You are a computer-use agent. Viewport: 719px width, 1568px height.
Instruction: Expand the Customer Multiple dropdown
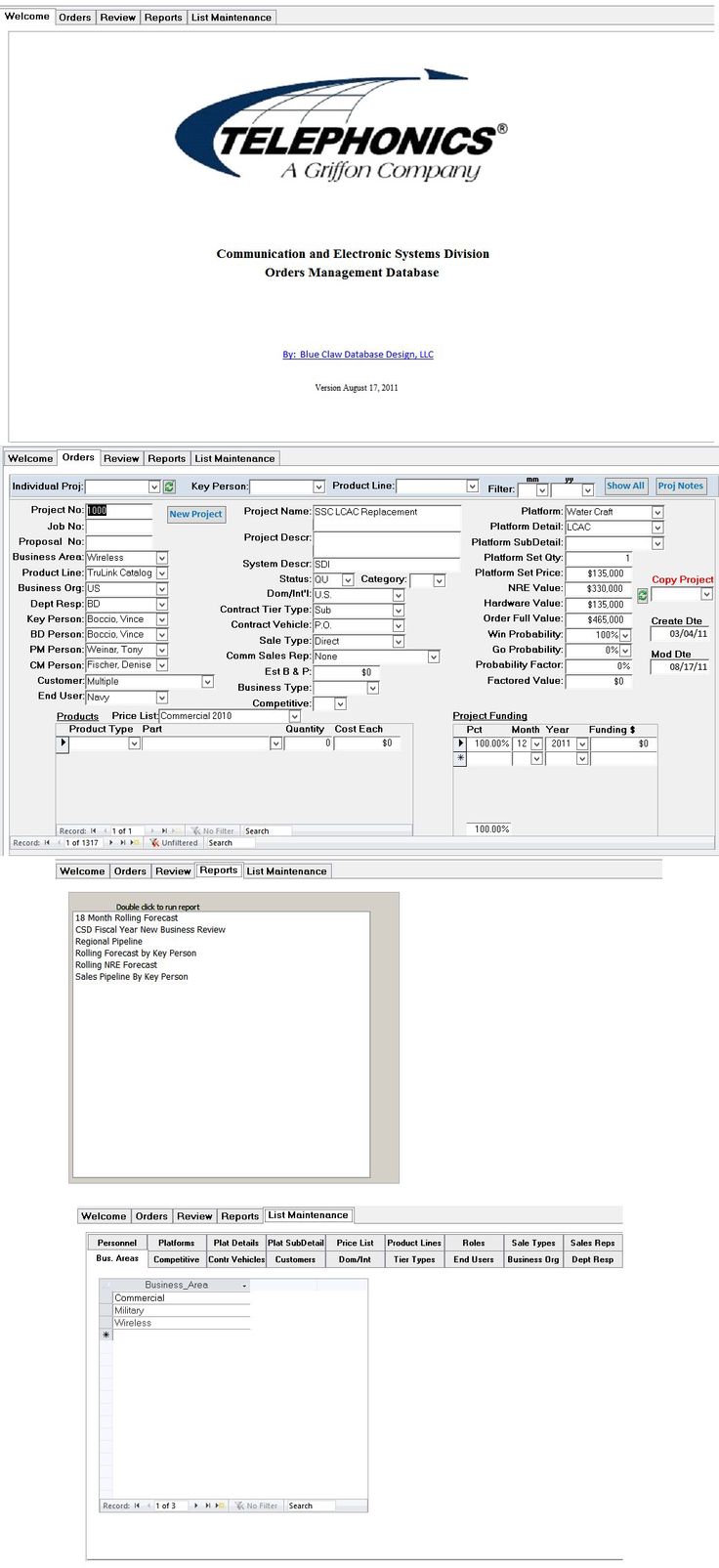click(207, 681)
